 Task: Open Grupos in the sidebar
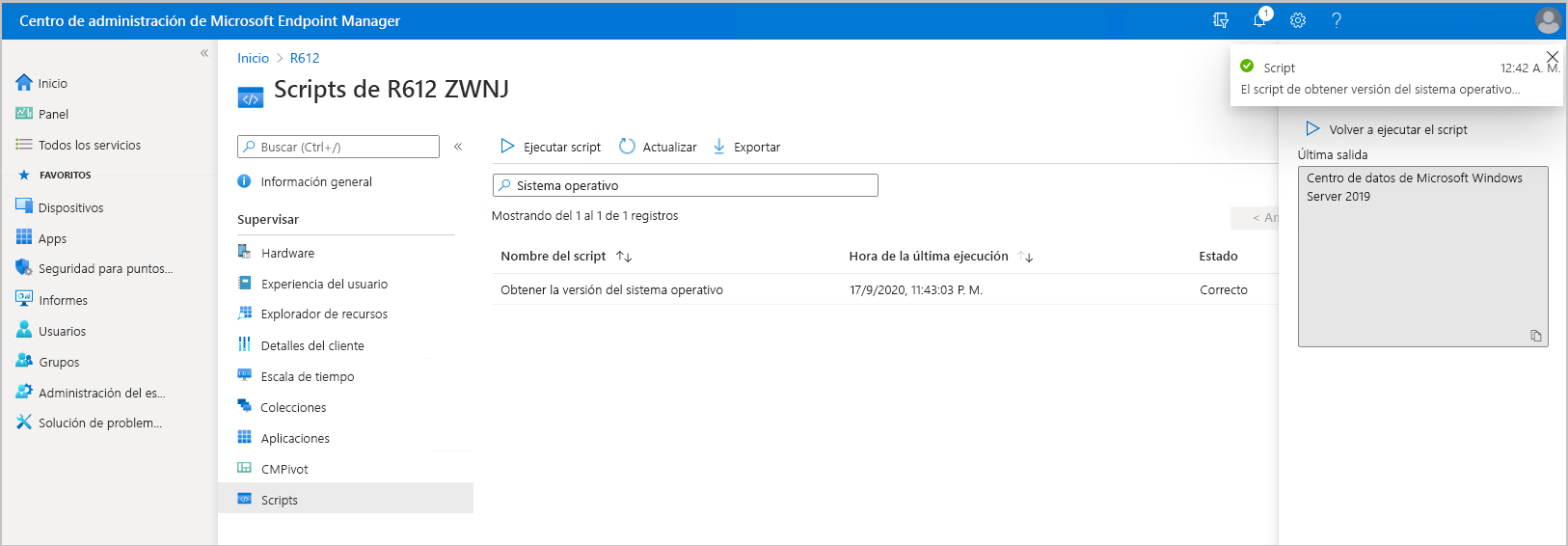pyautogui.click(x=47, y=362)
